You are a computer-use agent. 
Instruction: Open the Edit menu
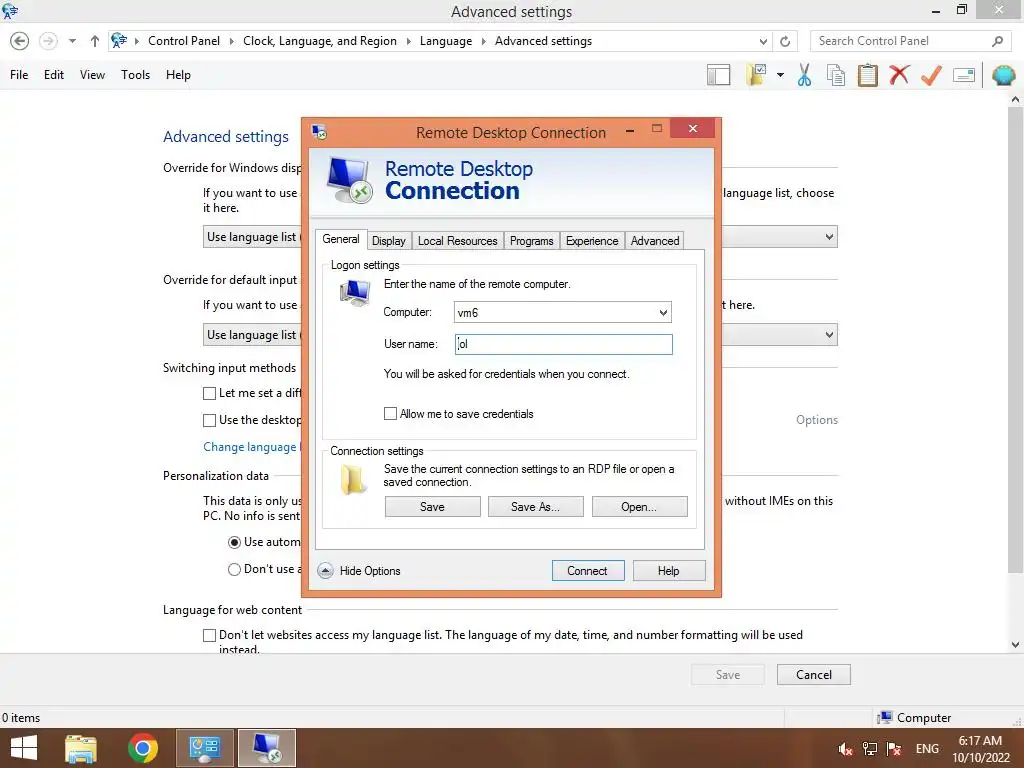[x=54, y=75]
